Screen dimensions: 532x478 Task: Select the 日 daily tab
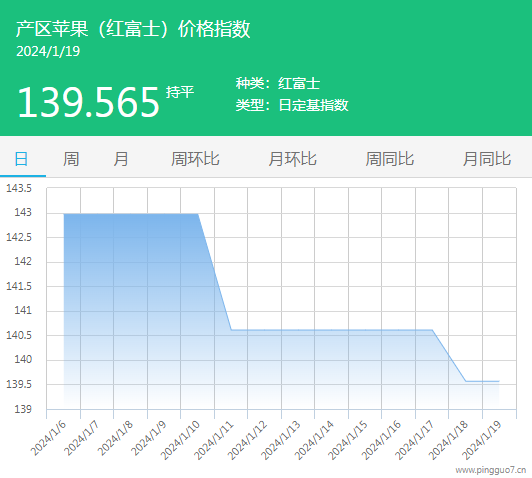(x=22, y=159)
